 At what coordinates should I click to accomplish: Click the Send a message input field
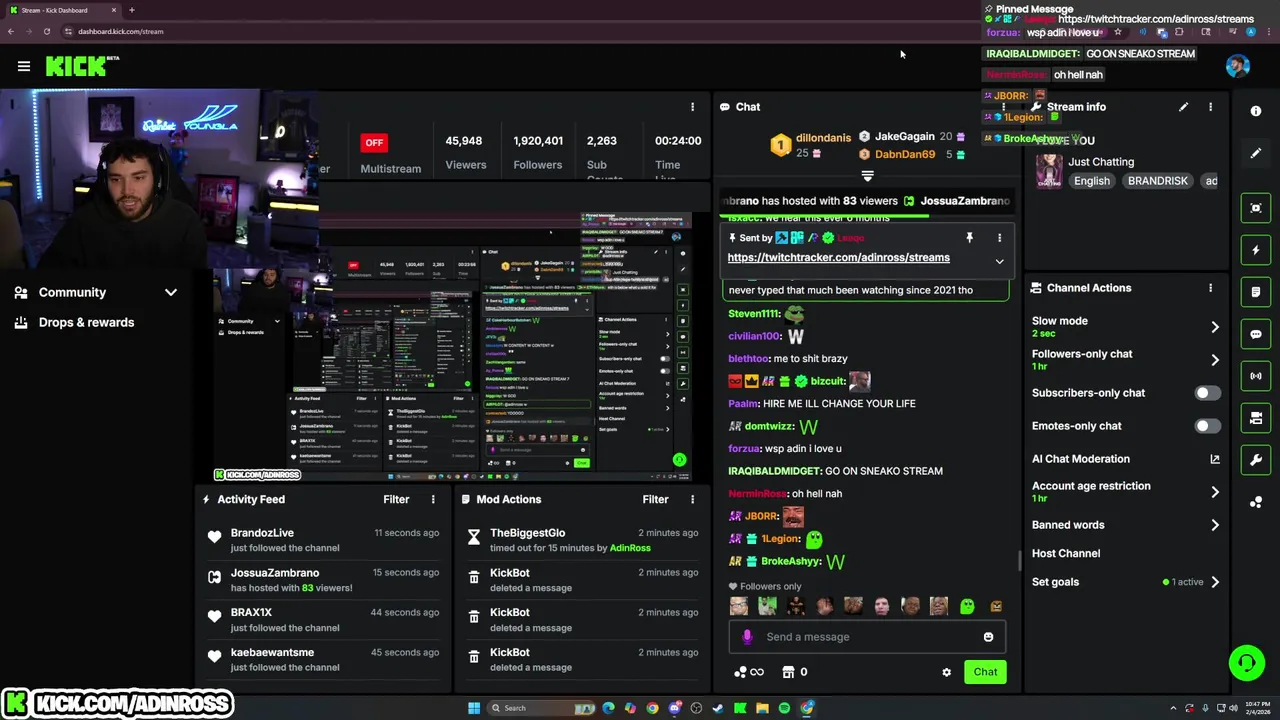tap(866, 637)
